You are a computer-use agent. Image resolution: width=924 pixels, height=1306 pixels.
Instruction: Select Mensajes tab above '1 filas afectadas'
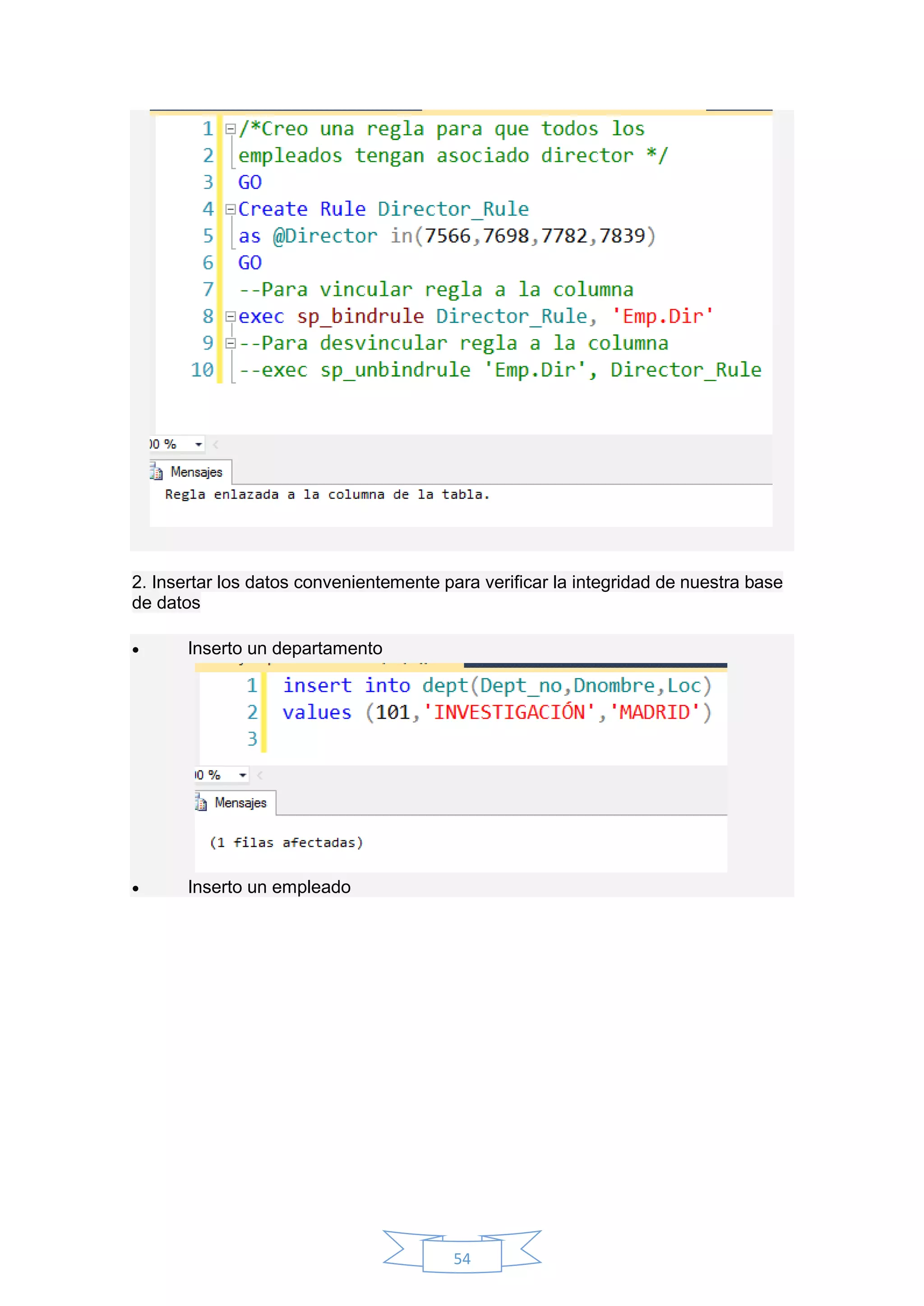pos(240,803)
